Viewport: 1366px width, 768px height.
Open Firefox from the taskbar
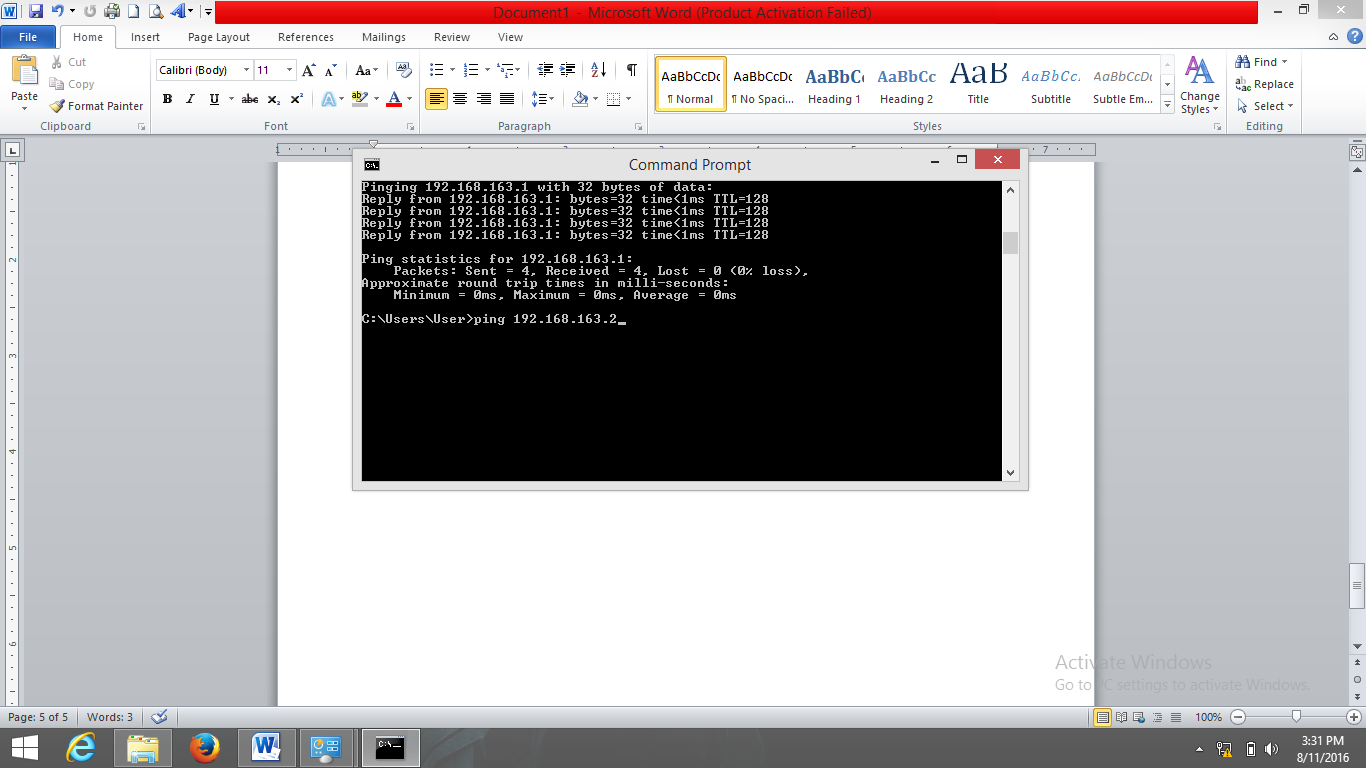205,747
